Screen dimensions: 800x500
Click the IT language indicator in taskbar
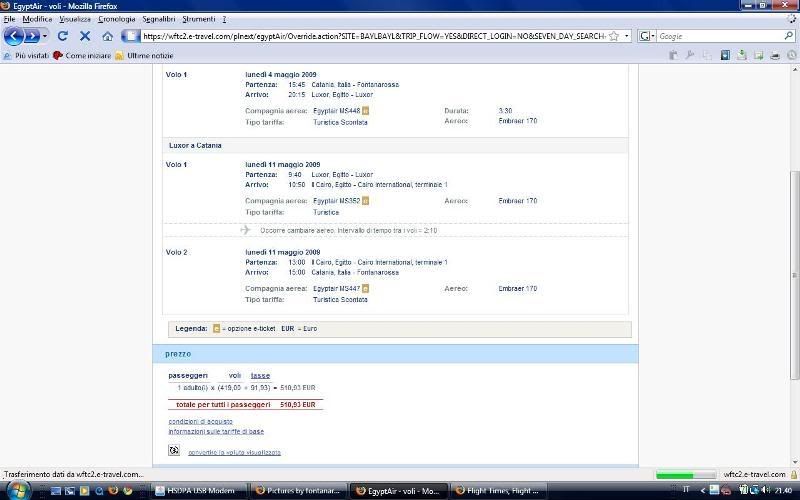click(686, 490)
